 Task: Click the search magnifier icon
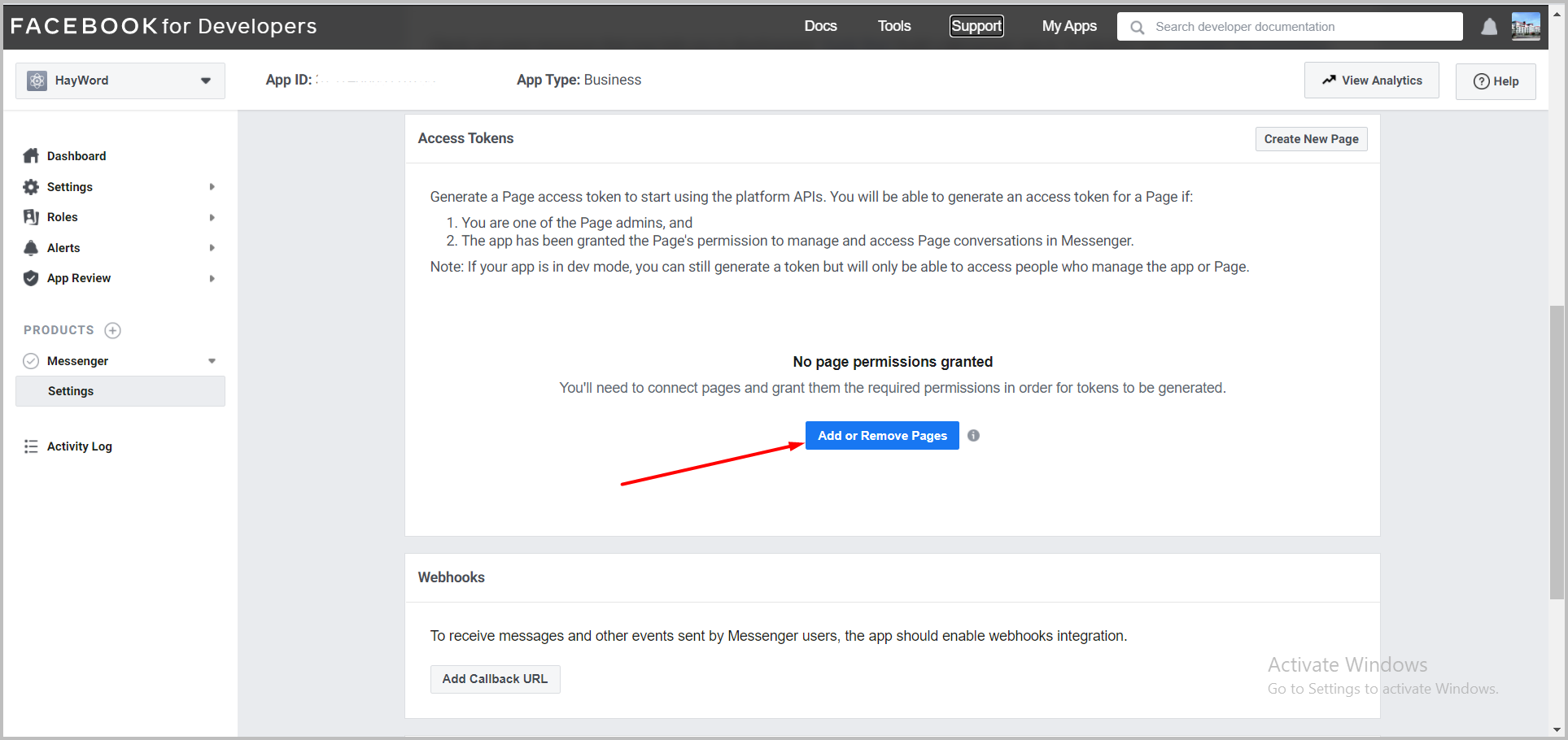1138,27
